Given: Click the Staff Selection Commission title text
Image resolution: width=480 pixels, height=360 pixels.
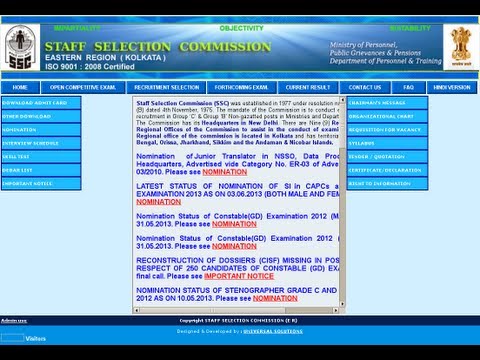Looking at the screenshot, I should click(158, 47).
